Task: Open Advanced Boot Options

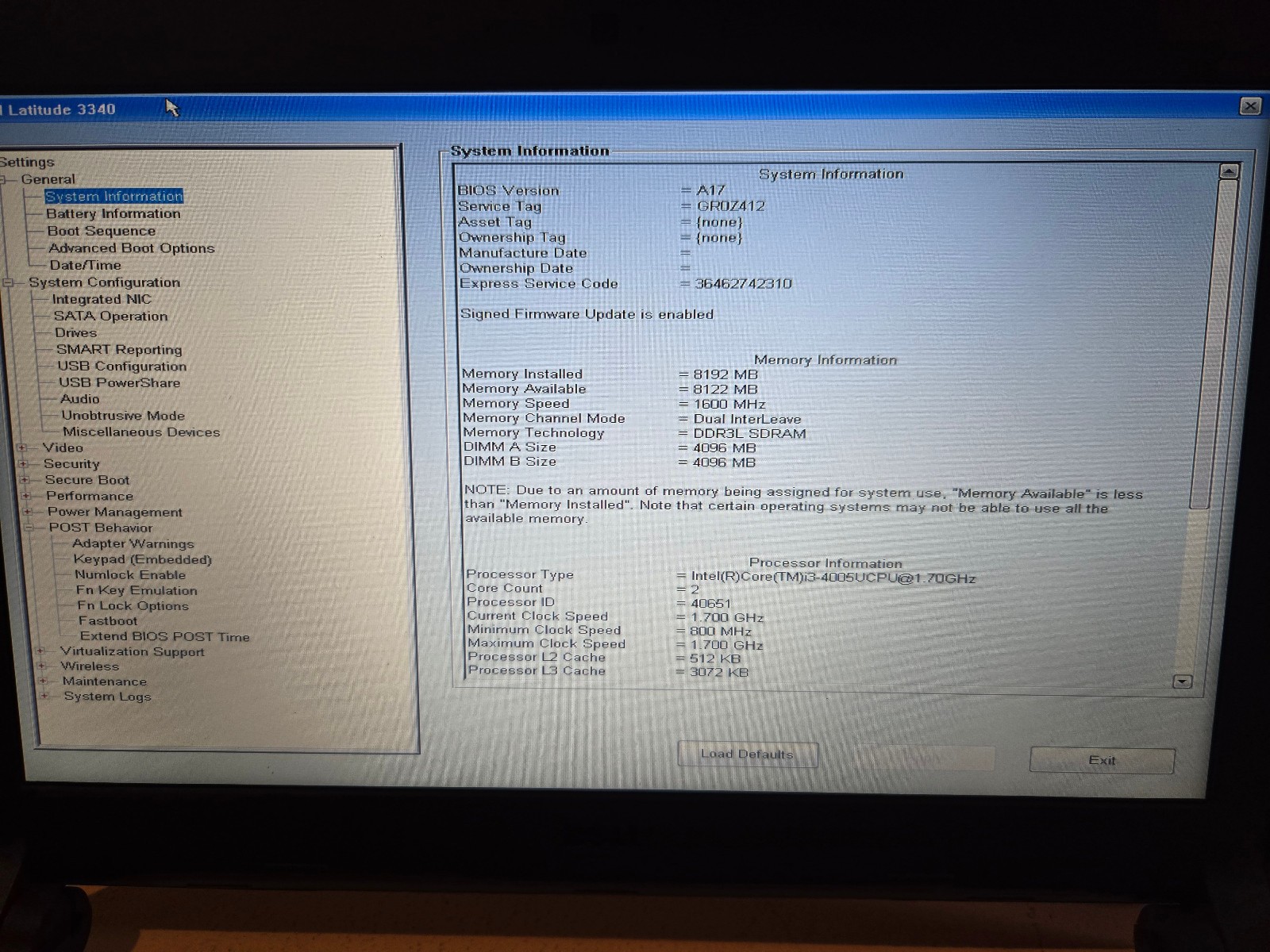Action: [131, 248]
